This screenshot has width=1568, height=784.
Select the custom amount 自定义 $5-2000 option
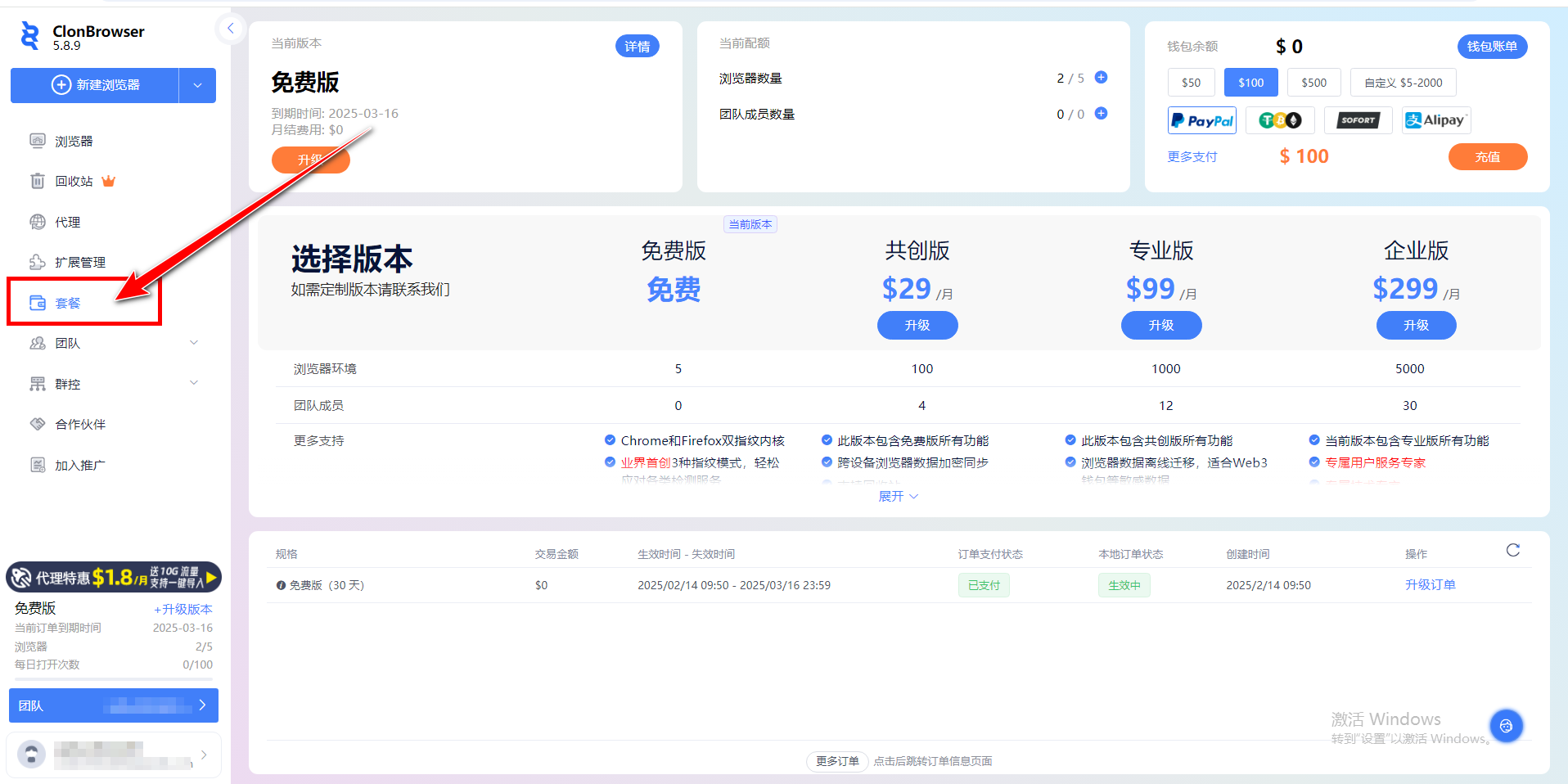(x=1403, y=83)
